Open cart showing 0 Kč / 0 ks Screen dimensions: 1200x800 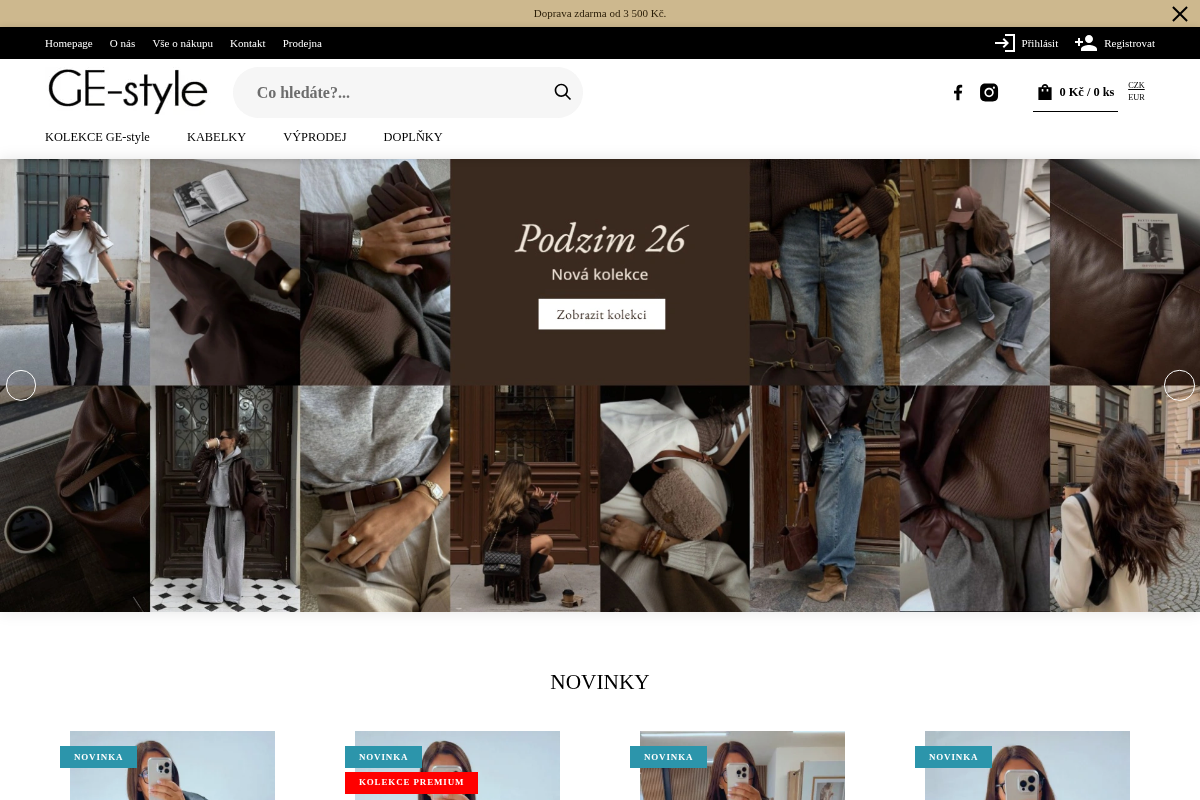pyautogui.click(x=1086, y=92)
